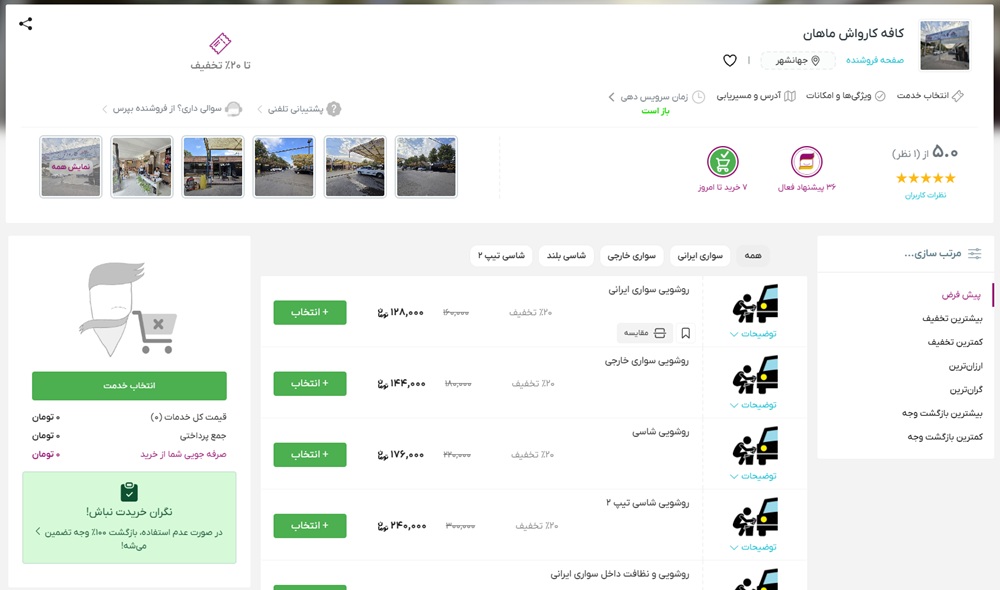
Task: Expand توضیحات for روشویی شاسی
Action: coord(753,476)
